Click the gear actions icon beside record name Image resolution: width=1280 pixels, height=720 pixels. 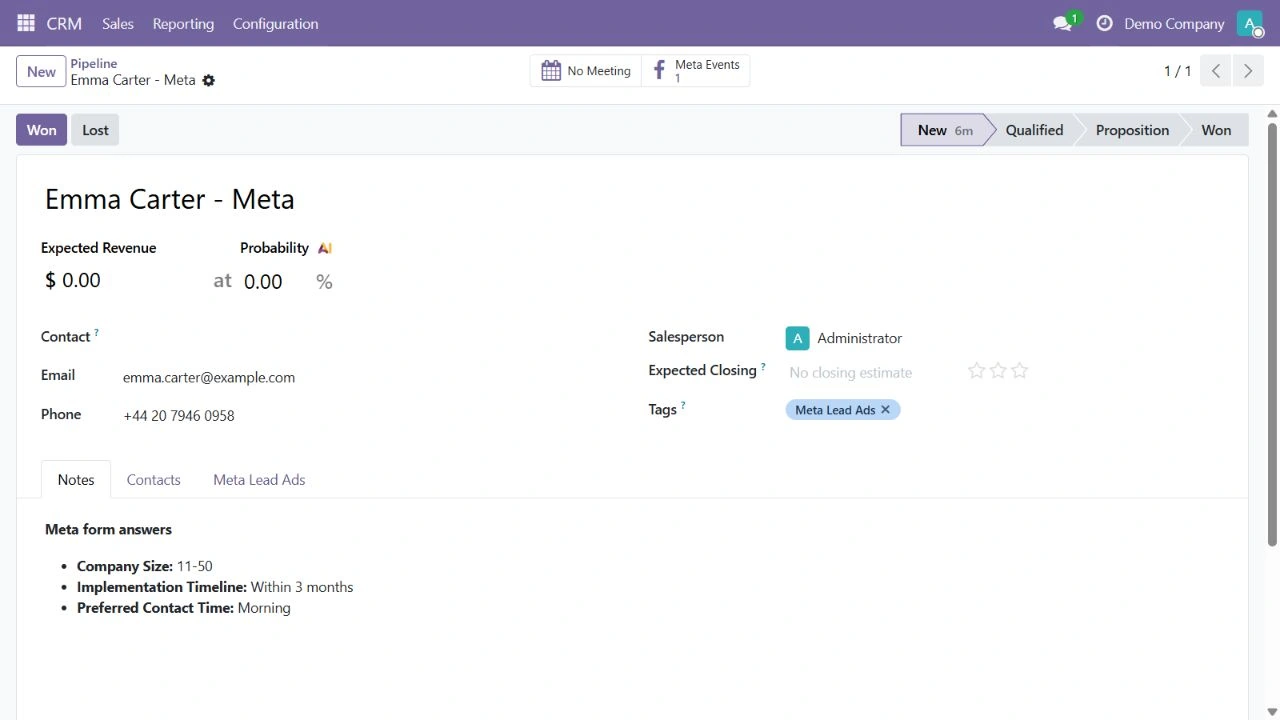(x=209, y=80)
